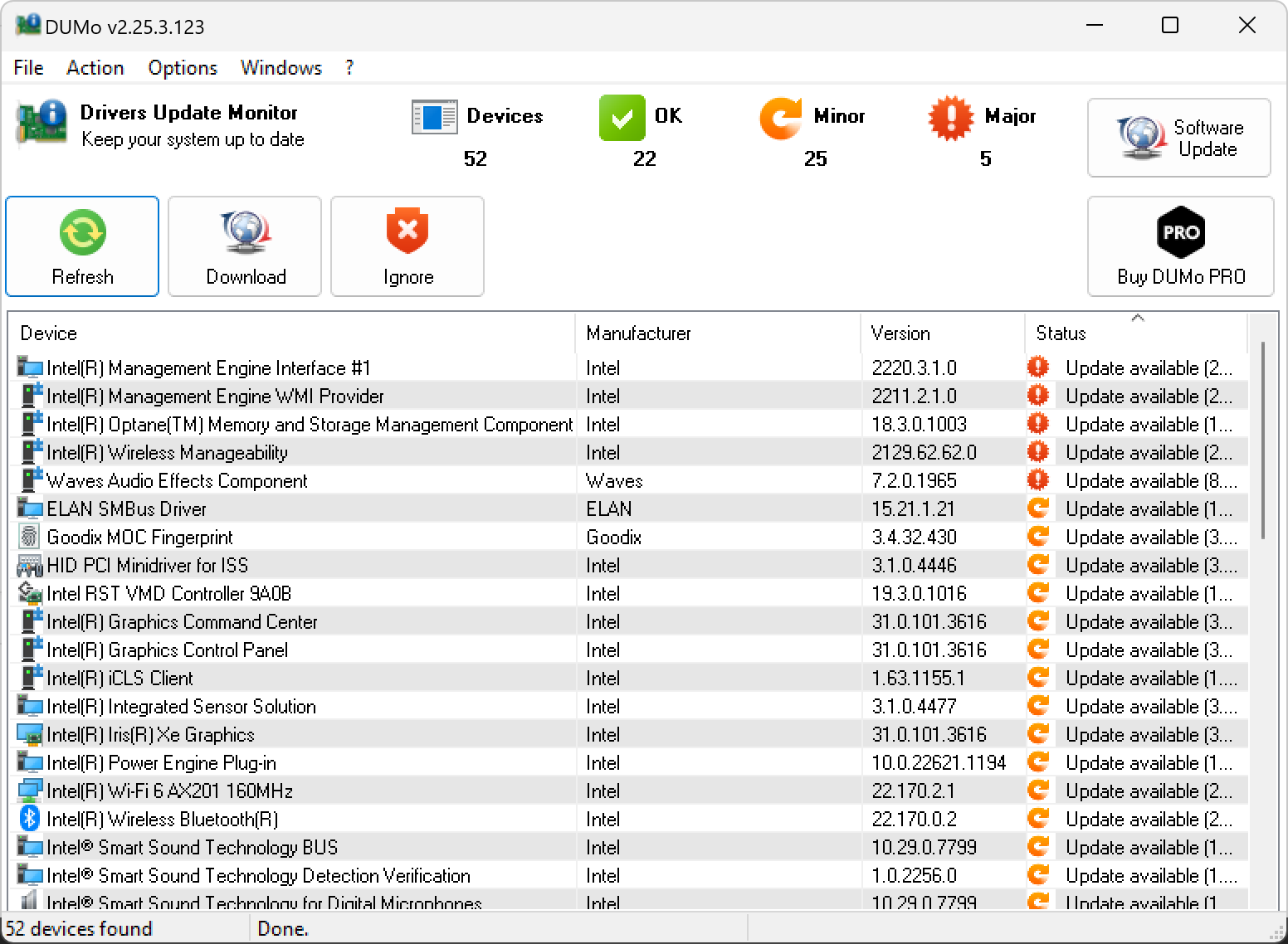Click the Wi-Fi 6 AX201 network icon
The image size is (1288, 944).
pos(30,791)
